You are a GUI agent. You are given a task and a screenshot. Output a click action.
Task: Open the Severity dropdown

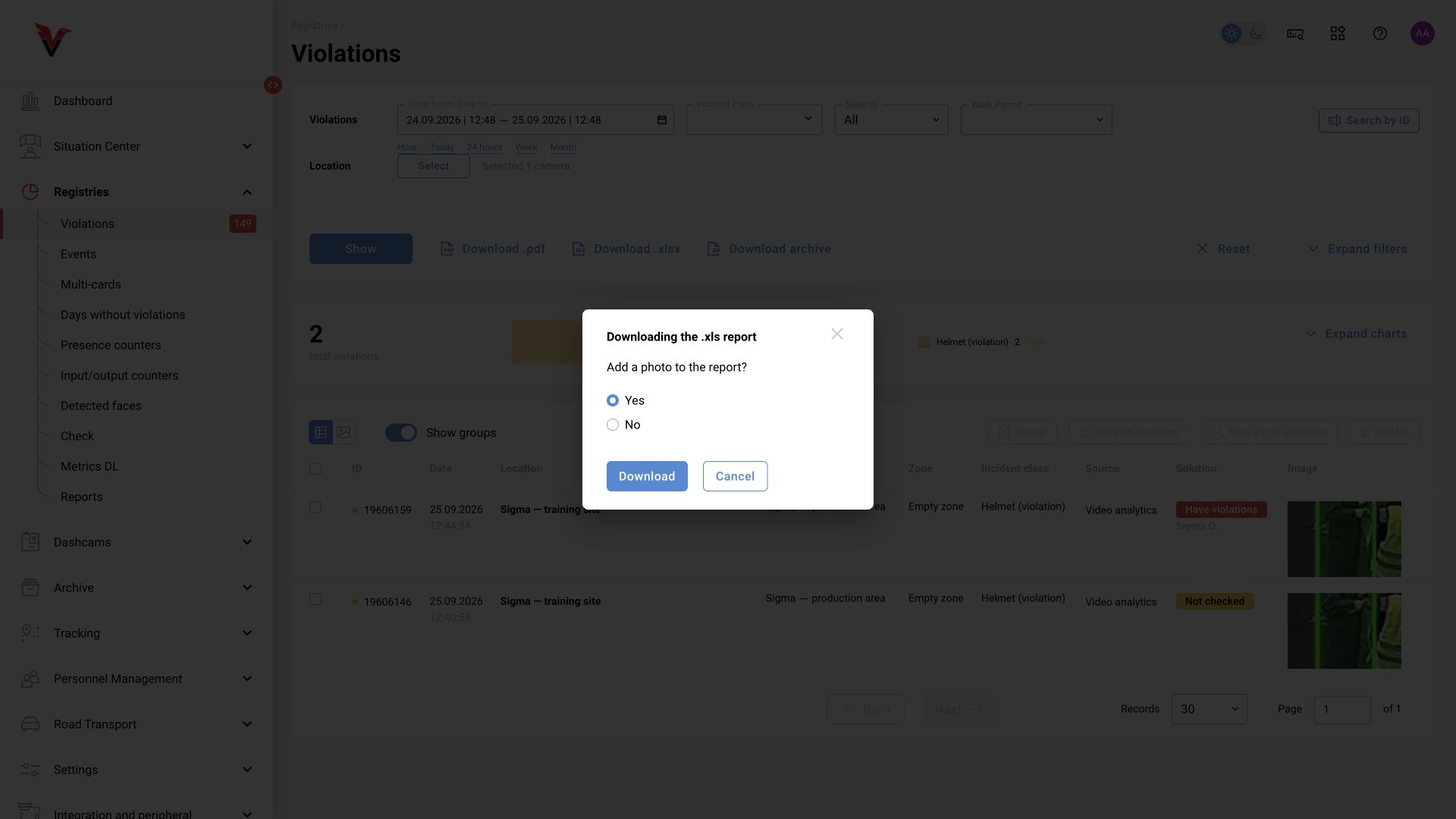(x=892, y=120)
